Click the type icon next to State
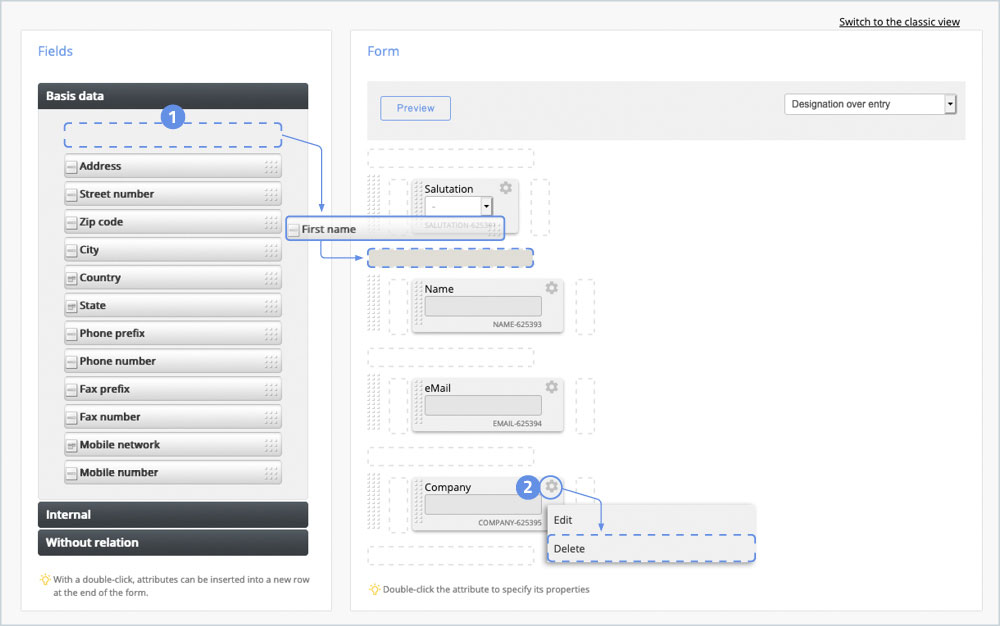 click(71, 306)
